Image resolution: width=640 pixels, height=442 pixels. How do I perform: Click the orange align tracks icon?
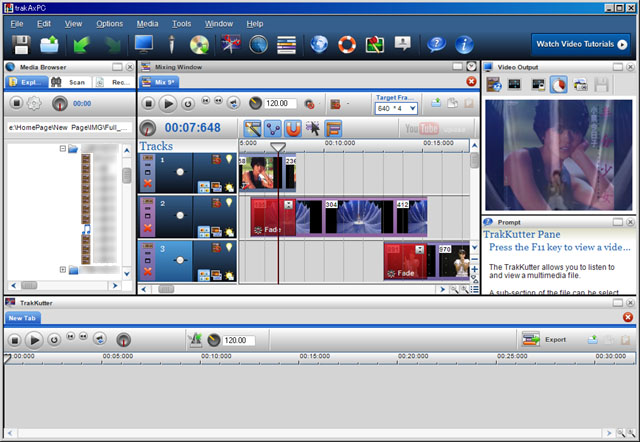[x=333, y=129]
